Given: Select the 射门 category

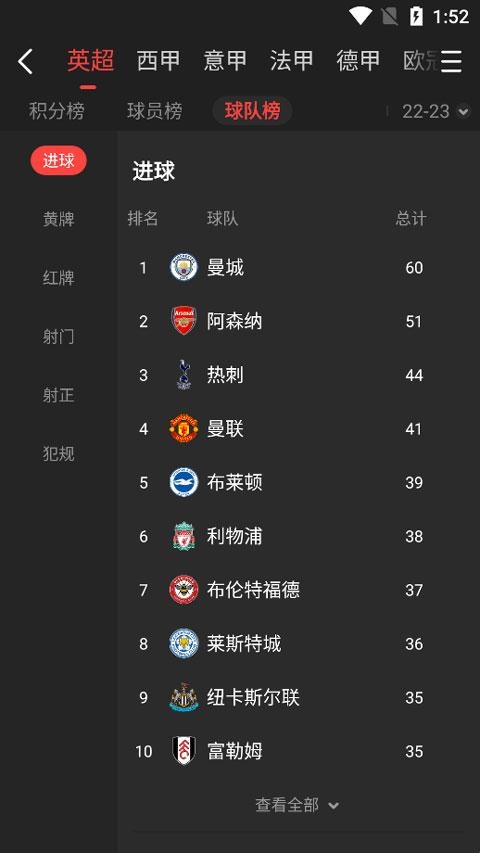Looking at the screenshot, I should pyautogui.click(x=58, y=337).
